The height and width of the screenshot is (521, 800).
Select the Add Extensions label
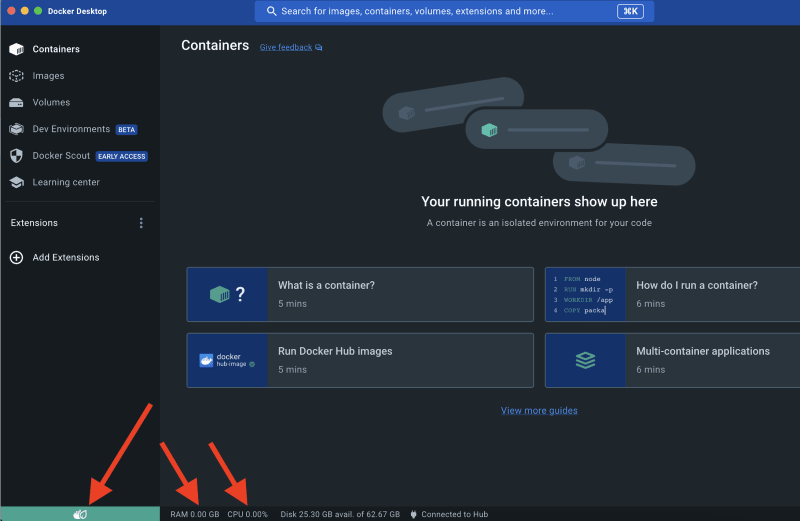click(x=66, y=257)
